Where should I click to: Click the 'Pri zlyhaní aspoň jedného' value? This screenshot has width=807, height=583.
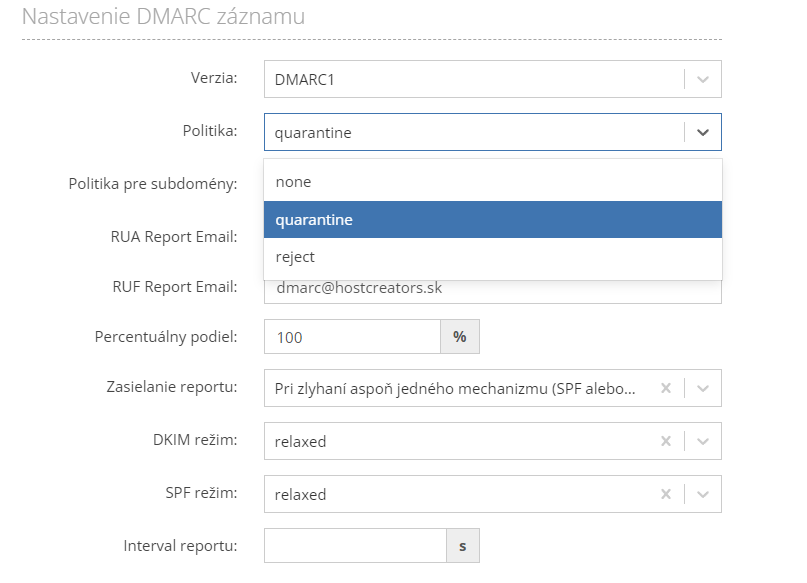pyautogui.click(x=454, y=389)
